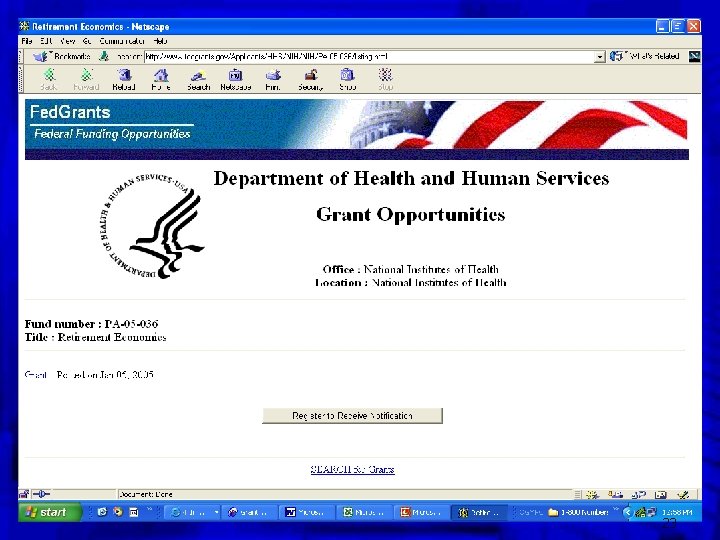Click Fund number PA-05-036 text

pos(91,324)
